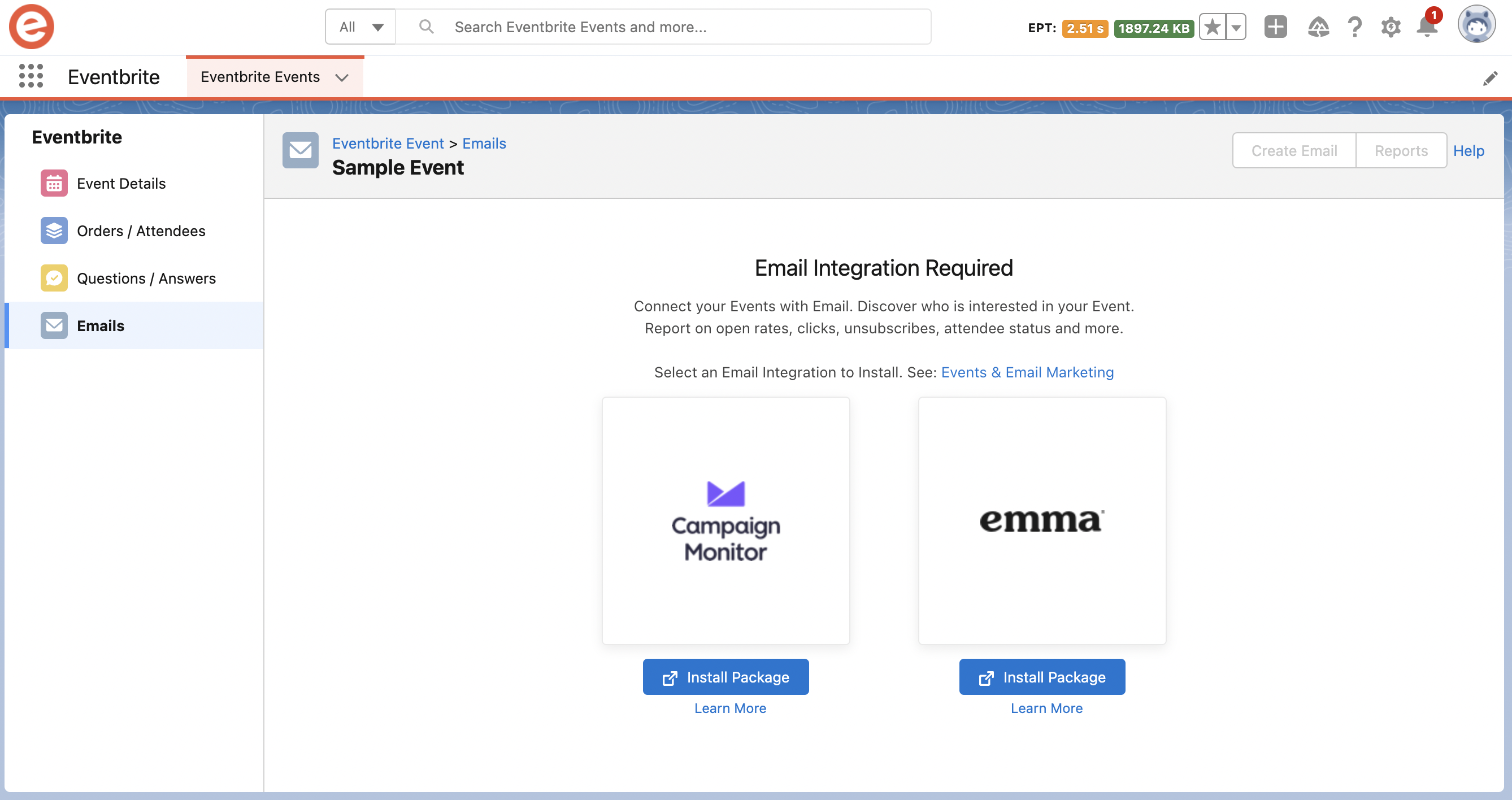Click the edit navigation pencil icon
Screen dimensions: 1512x800
(x=1490, y=78)
